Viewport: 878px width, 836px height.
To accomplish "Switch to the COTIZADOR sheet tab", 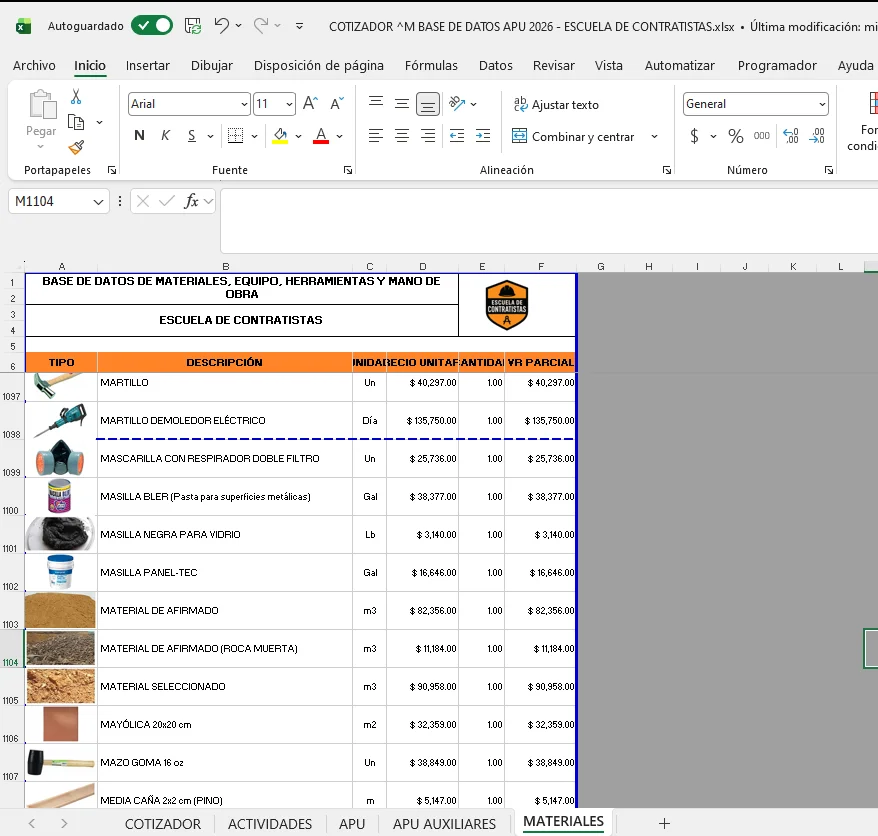I will point(162,824).
